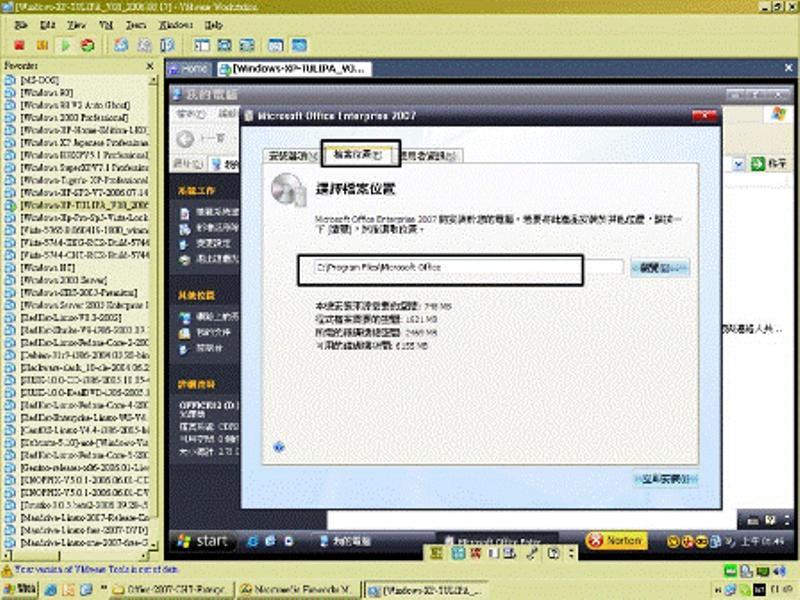The width and height of the screenshot is (800, 600).
Task: Click the green hard disk icon in VMware status bar
Action: click(731, 571)
